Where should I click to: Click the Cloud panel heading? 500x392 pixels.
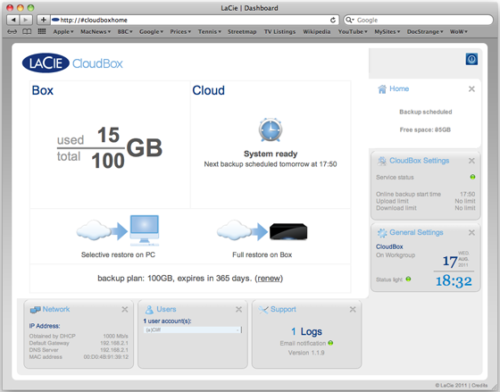(x=209, y=91)
